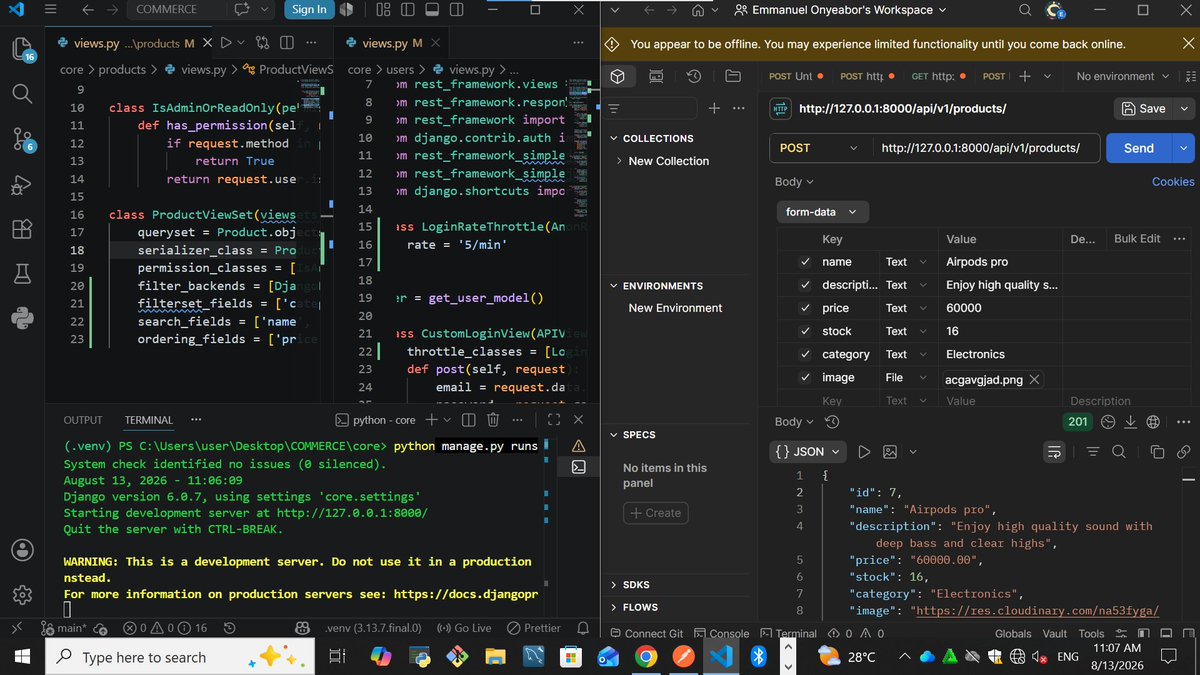This screenshot has height=675, width=1200.
Task: Switch to OUTPUT panel tab
Action: [83, 420]
